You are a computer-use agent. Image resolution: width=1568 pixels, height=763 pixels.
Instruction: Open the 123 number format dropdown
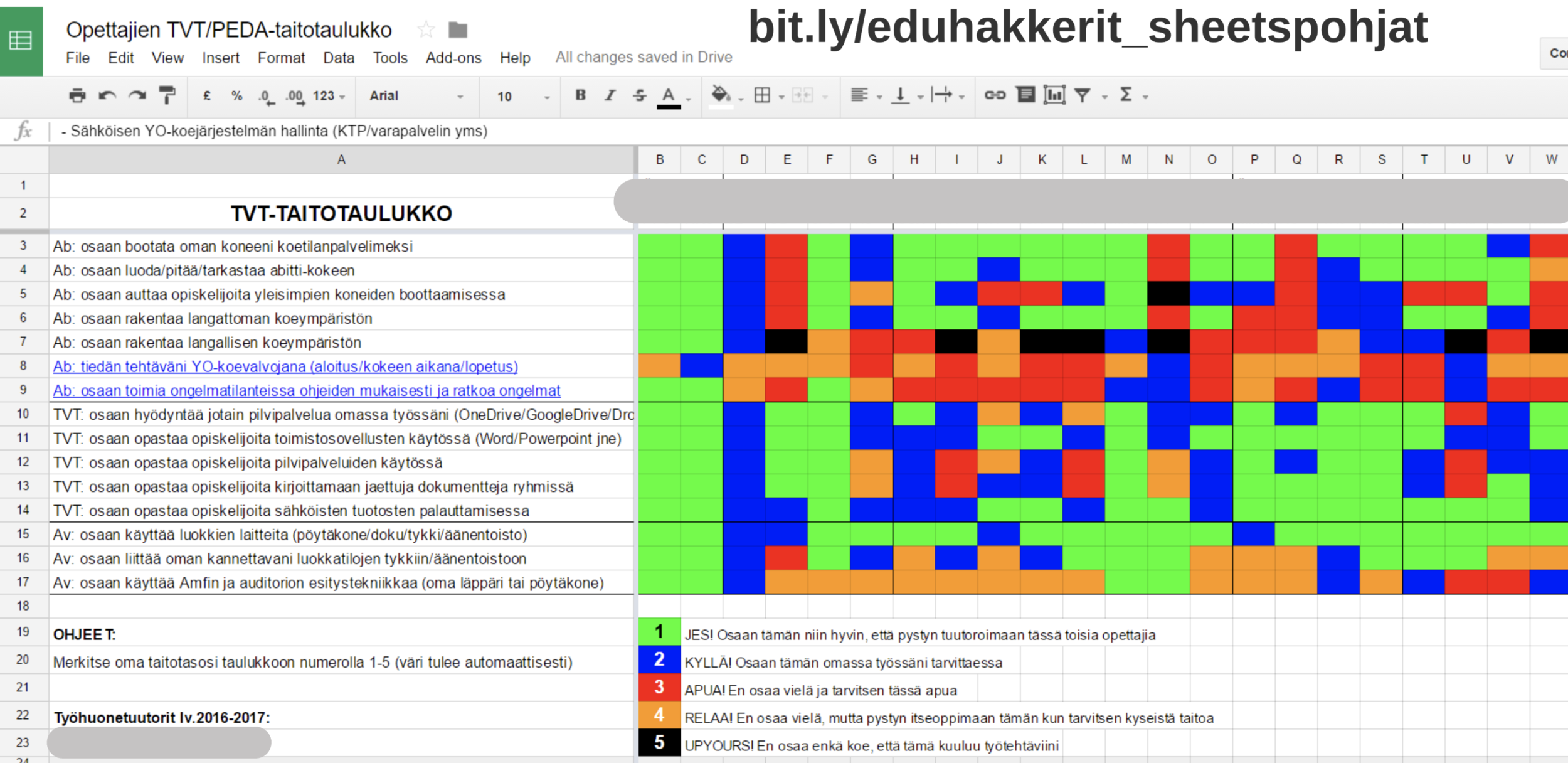point(329,96)
